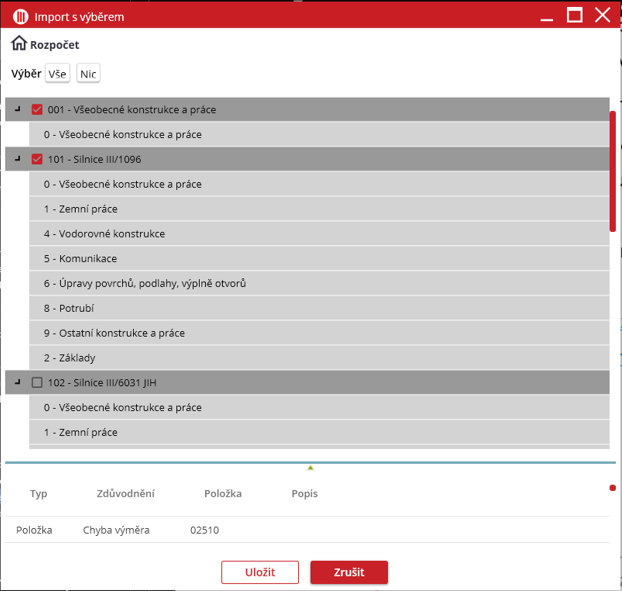Click the Zdůvodnění column header
This screenshot has width=622, height=591.
(125, 494)
